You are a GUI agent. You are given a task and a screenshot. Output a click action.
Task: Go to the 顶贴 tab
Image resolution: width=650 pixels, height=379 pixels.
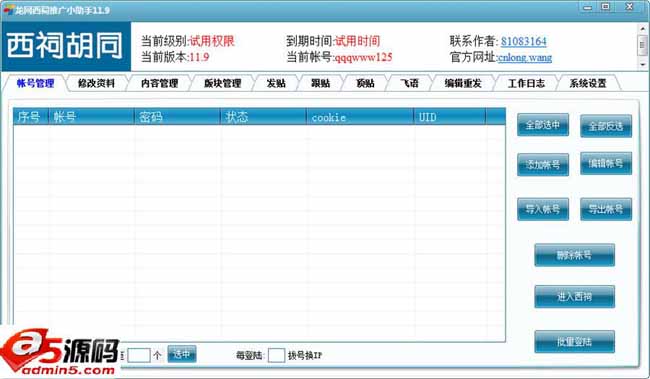point(365,83)
